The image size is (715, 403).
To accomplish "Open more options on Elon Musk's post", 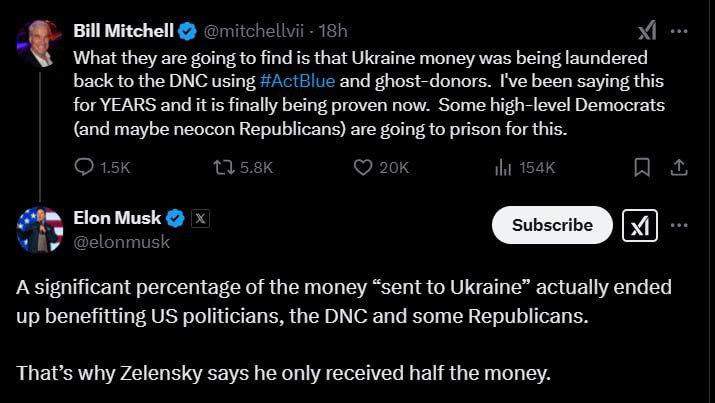I will point(680,226).
